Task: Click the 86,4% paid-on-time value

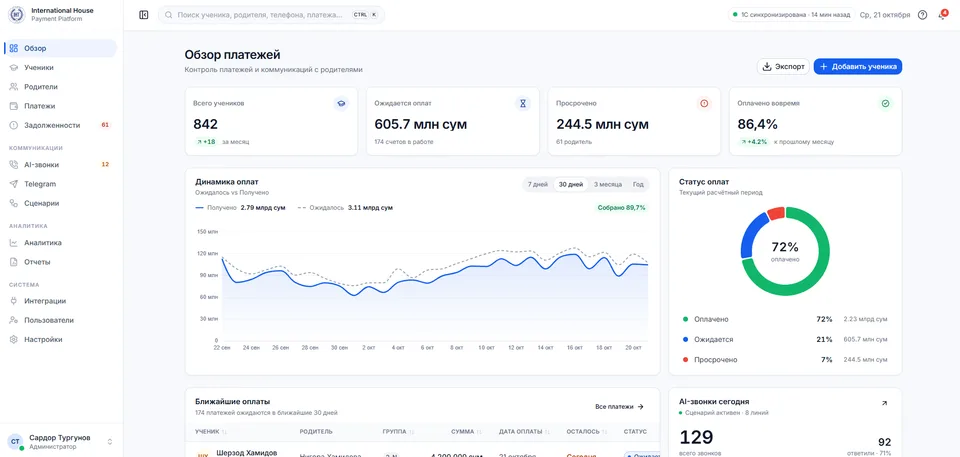Action: coord(757,124)
